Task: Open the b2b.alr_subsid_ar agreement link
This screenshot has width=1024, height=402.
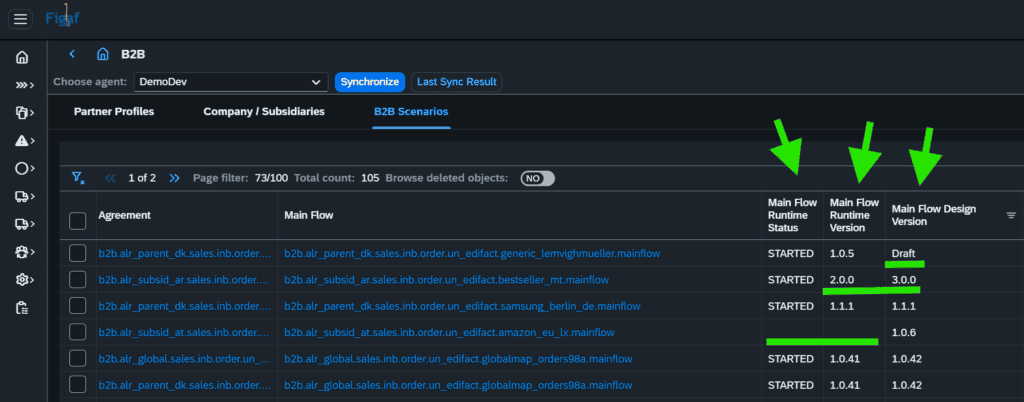Action: point(184,279)
